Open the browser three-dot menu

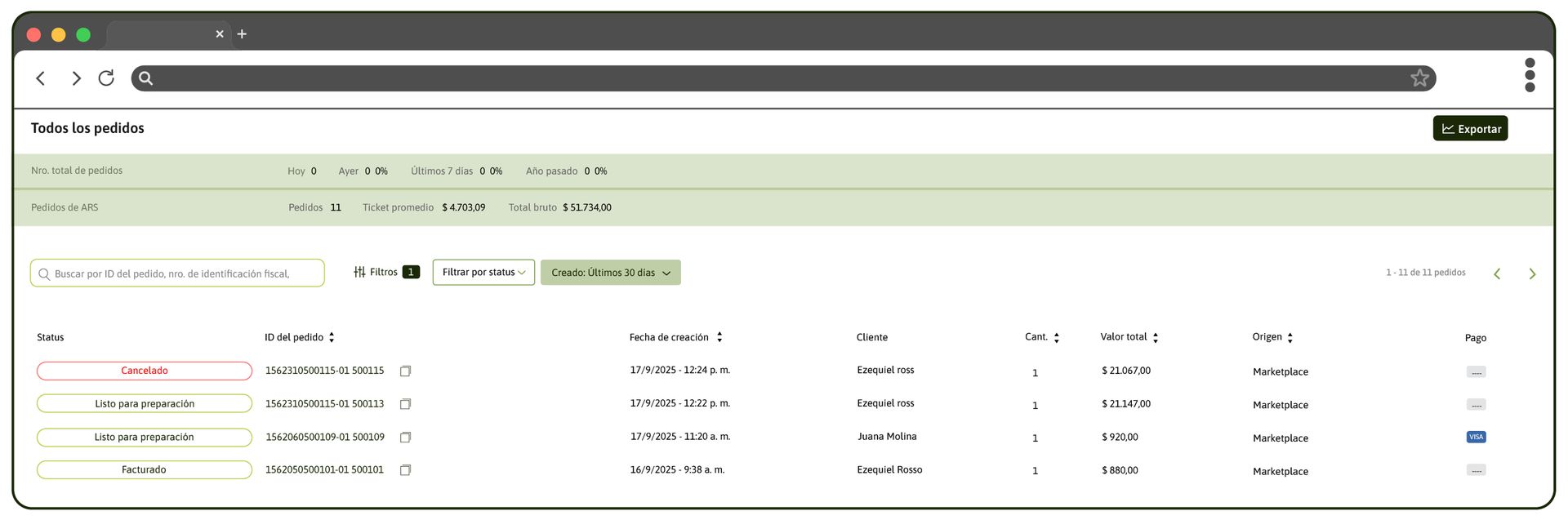point(1530,75)
